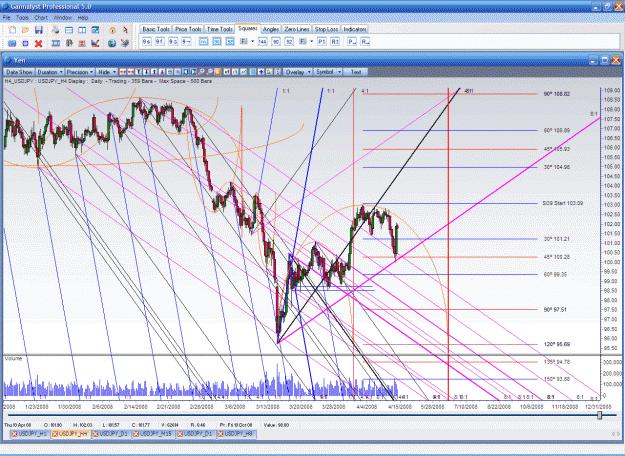Click the zoom in magnifier icon
This screenshot has height=456, width=625.
(202, 72)
